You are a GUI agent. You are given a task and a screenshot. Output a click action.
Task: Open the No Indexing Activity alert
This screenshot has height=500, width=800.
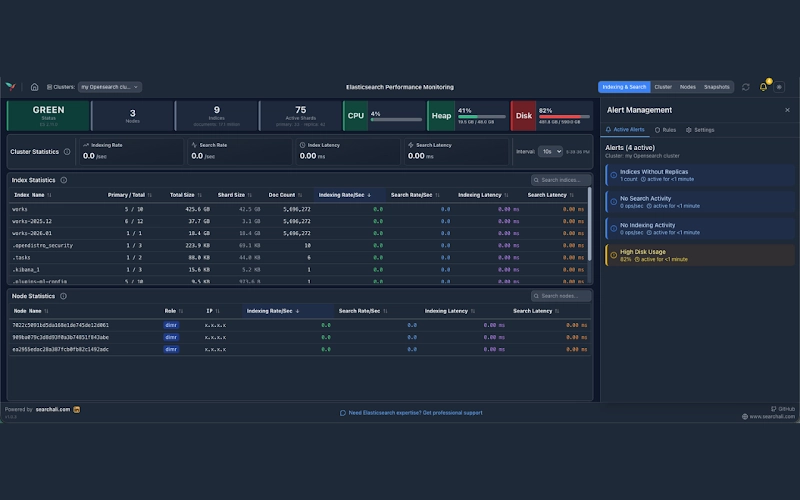pyautogui.click(x=700, y=229)
